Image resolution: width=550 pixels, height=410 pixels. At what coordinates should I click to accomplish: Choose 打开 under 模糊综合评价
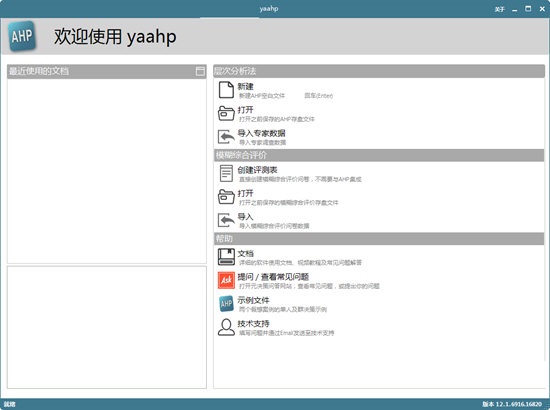tap(245, 193)
